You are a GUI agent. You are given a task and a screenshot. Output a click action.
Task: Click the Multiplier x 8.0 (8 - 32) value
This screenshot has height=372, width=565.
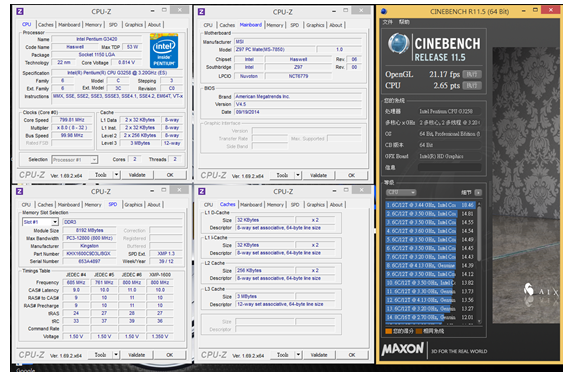(71, 128)
